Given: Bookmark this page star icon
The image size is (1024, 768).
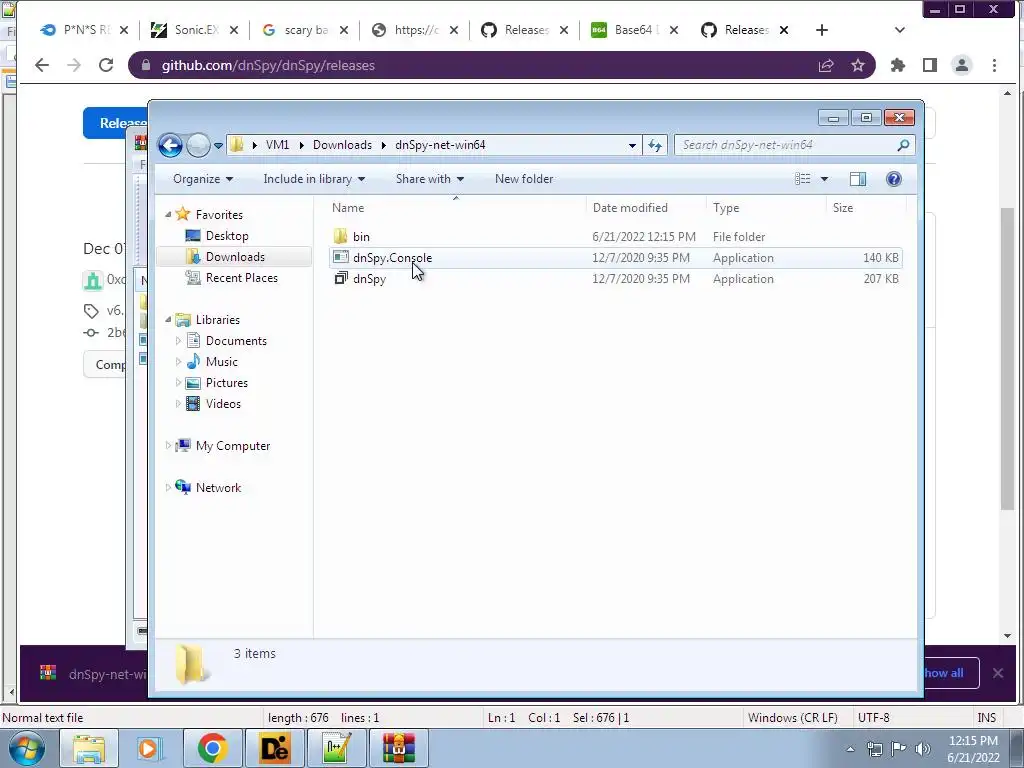Looking at the screenshot, I should pyautogui.click(x=857, y=65).
